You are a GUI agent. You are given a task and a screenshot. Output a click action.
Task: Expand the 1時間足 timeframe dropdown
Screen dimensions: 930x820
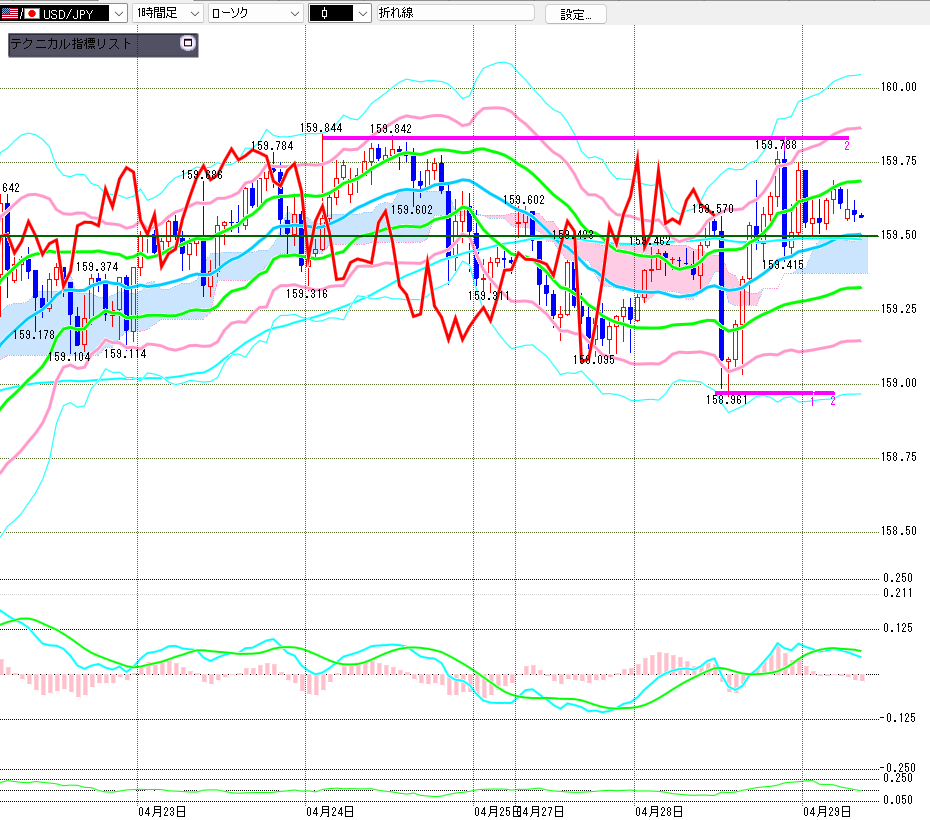194,13
